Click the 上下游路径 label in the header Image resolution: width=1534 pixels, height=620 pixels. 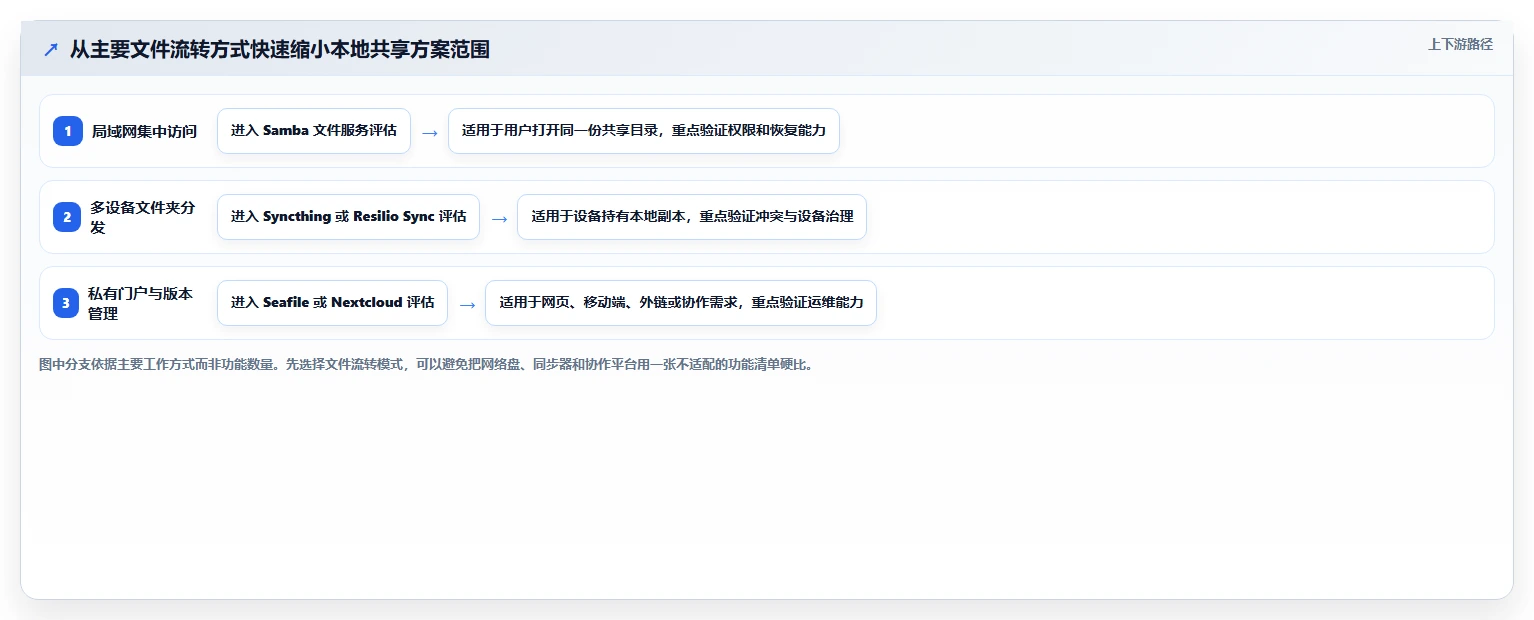coord(1460,44)
